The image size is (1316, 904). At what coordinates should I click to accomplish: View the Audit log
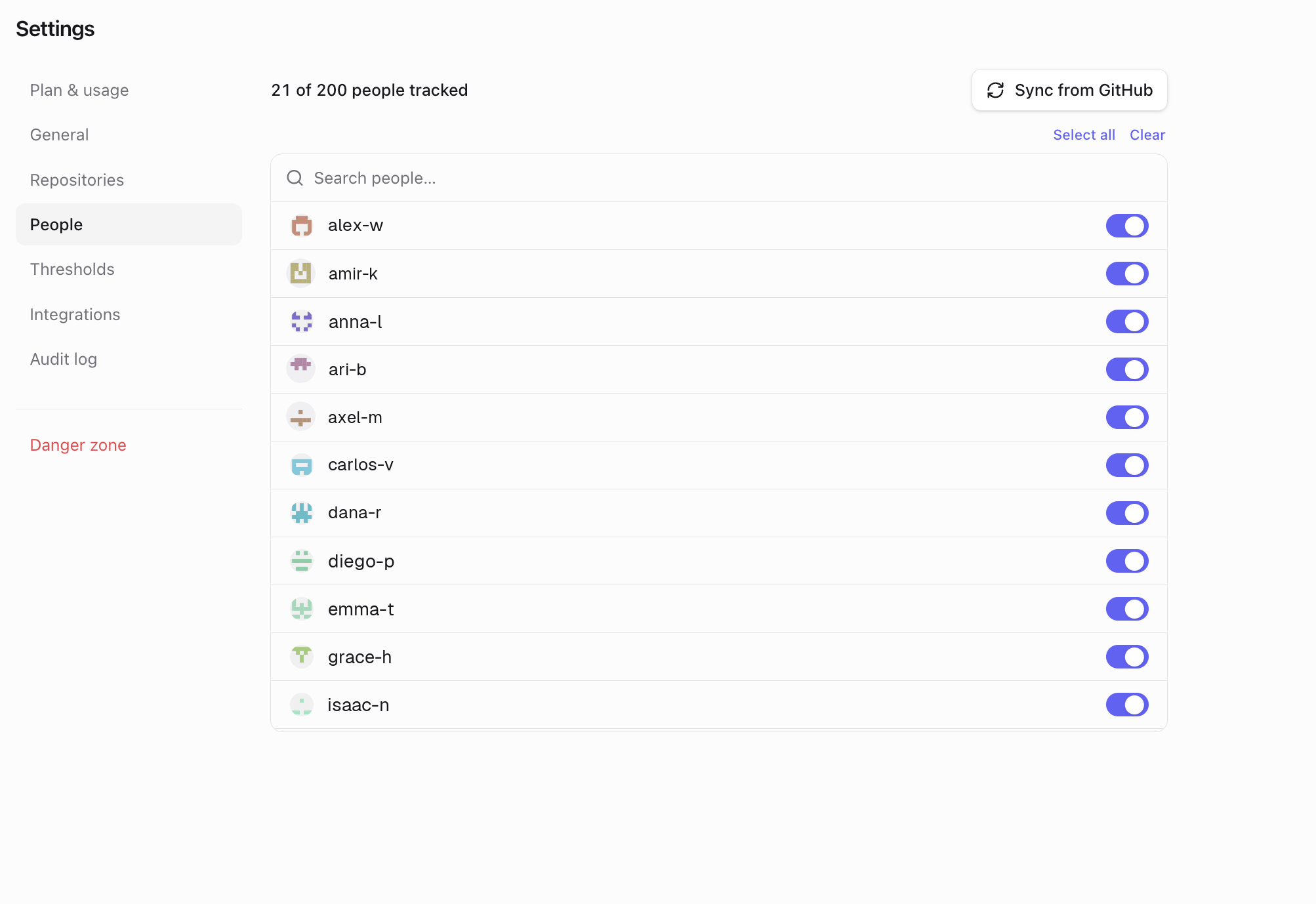coord(129,359)
